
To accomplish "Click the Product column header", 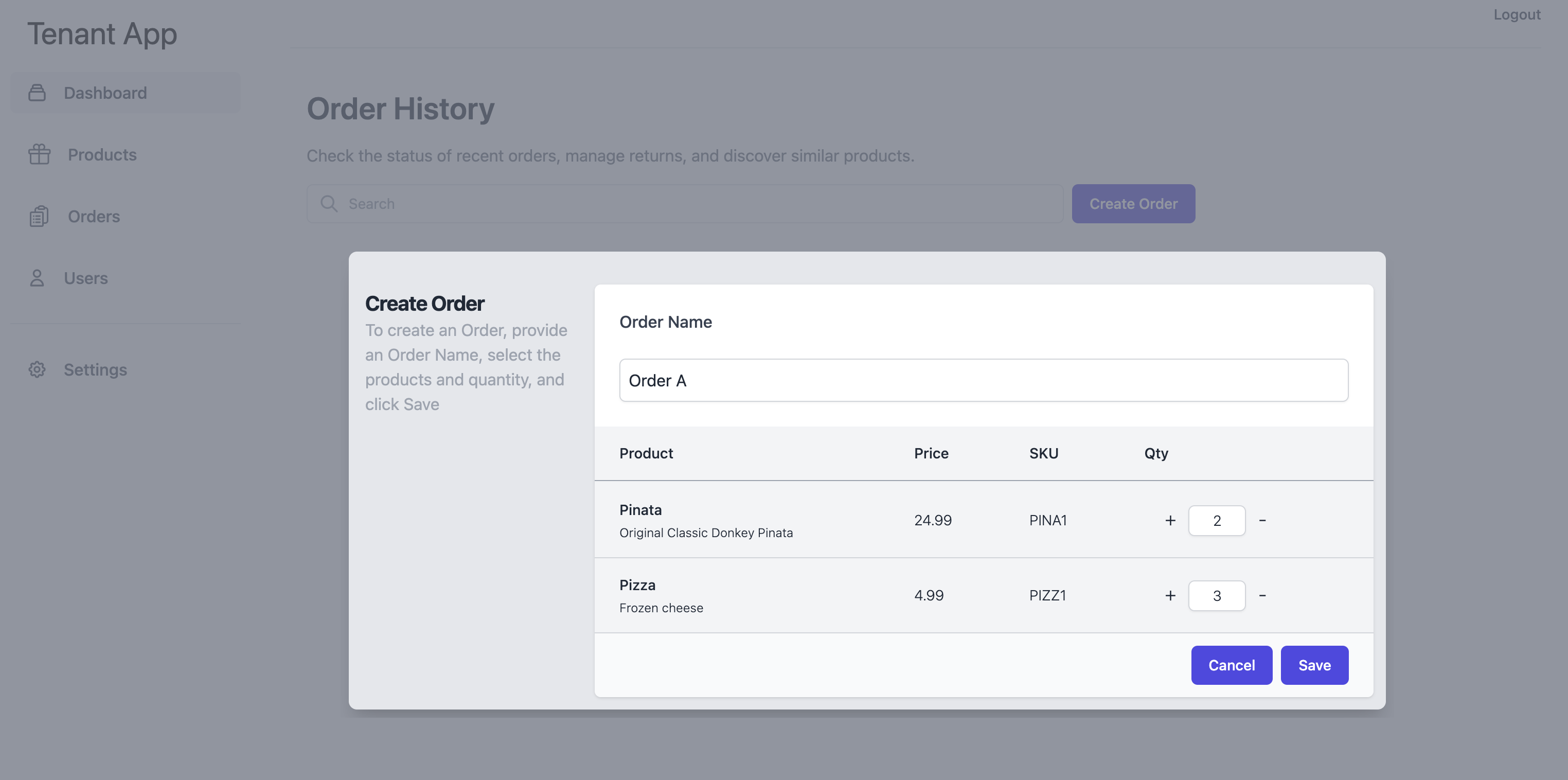I will pyautogui.click(x=646, y=453).
